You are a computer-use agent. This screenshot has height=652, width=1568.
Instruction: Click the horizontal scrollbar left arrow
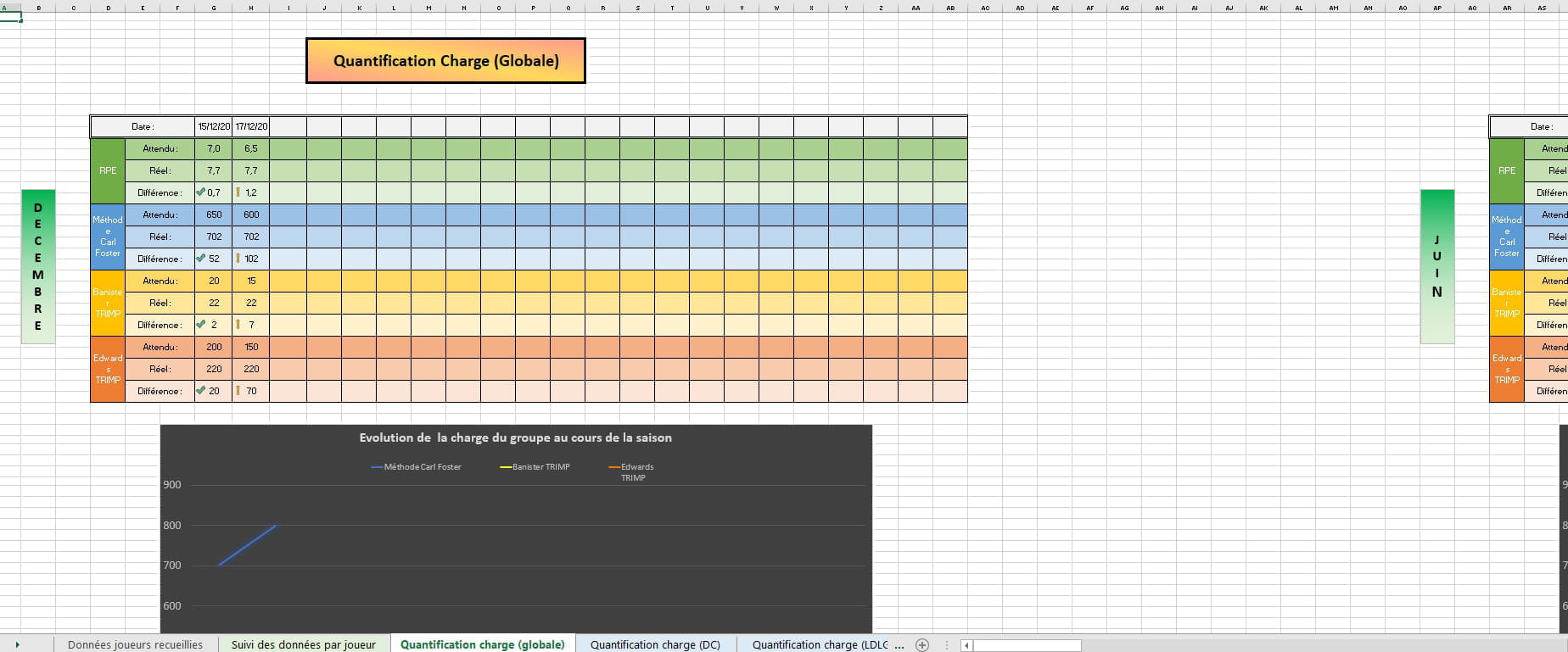pyautogui.click(x=966, y=645)
